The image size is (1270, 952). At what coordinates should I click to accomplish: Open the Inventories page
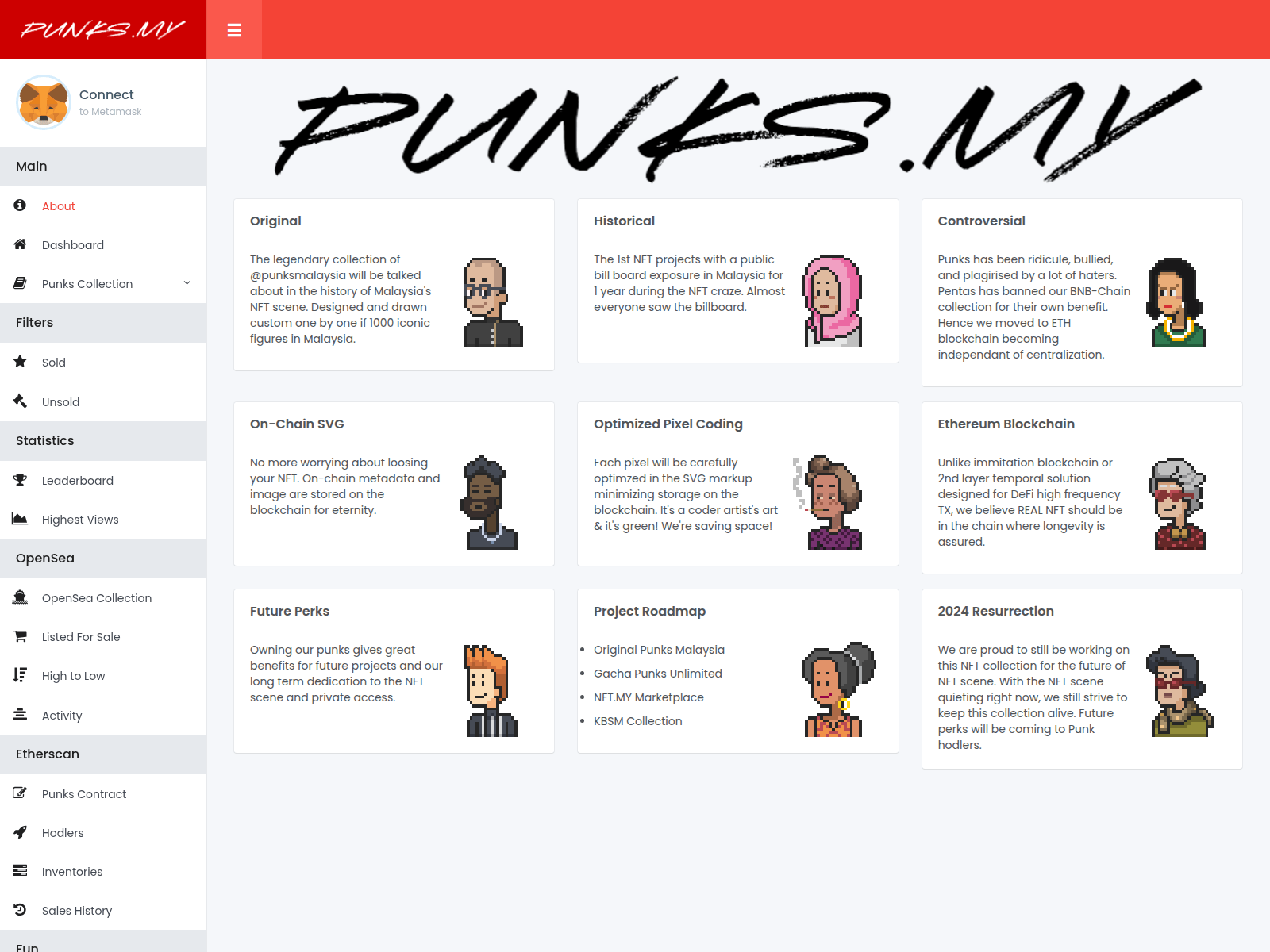pos(72,872)
